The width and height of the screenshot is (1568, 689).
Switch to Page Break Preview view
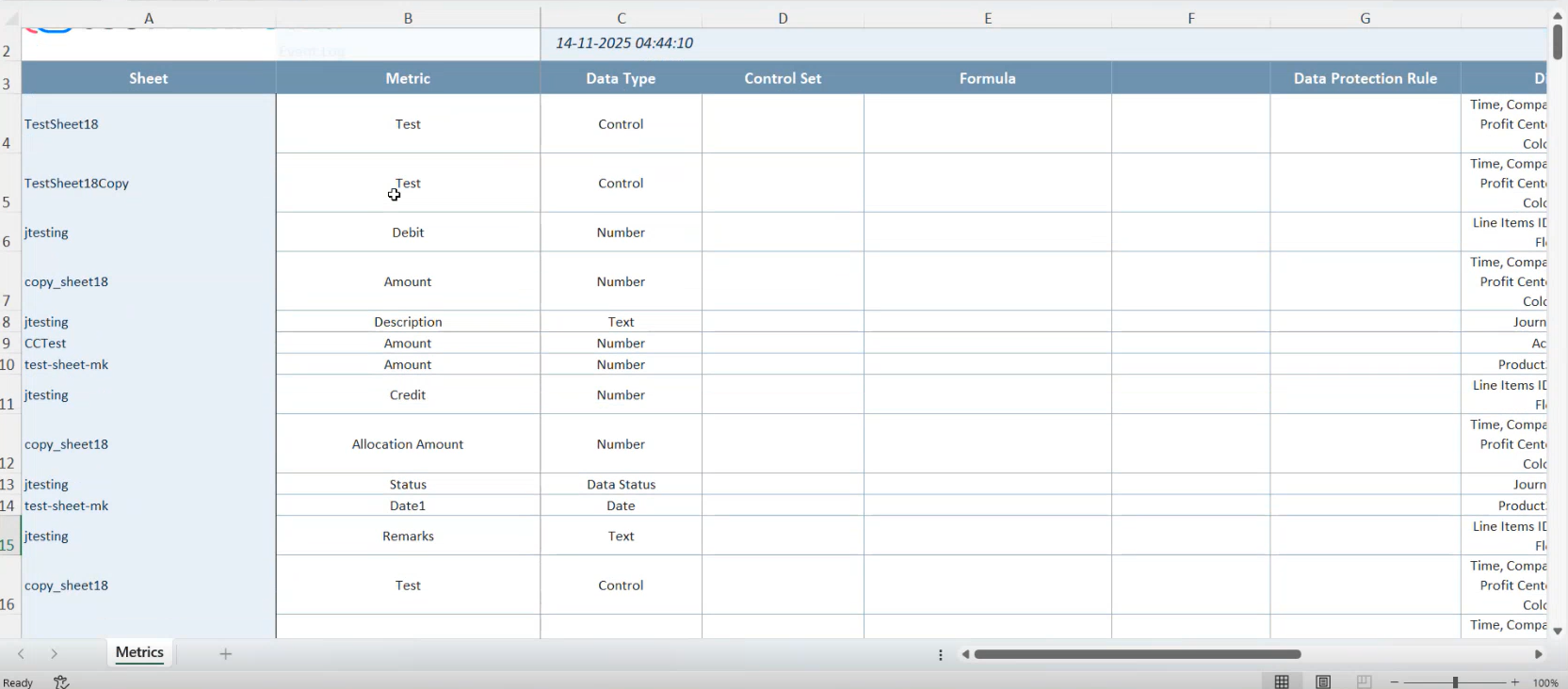1364,682
